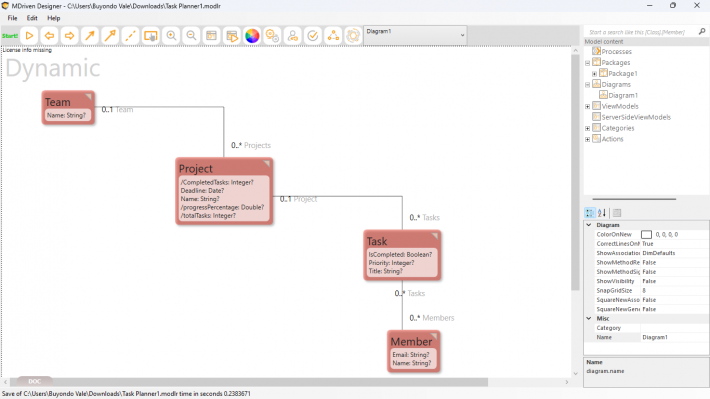
Task: Click the SquareNewGene False value
Action: coord(675,309)
